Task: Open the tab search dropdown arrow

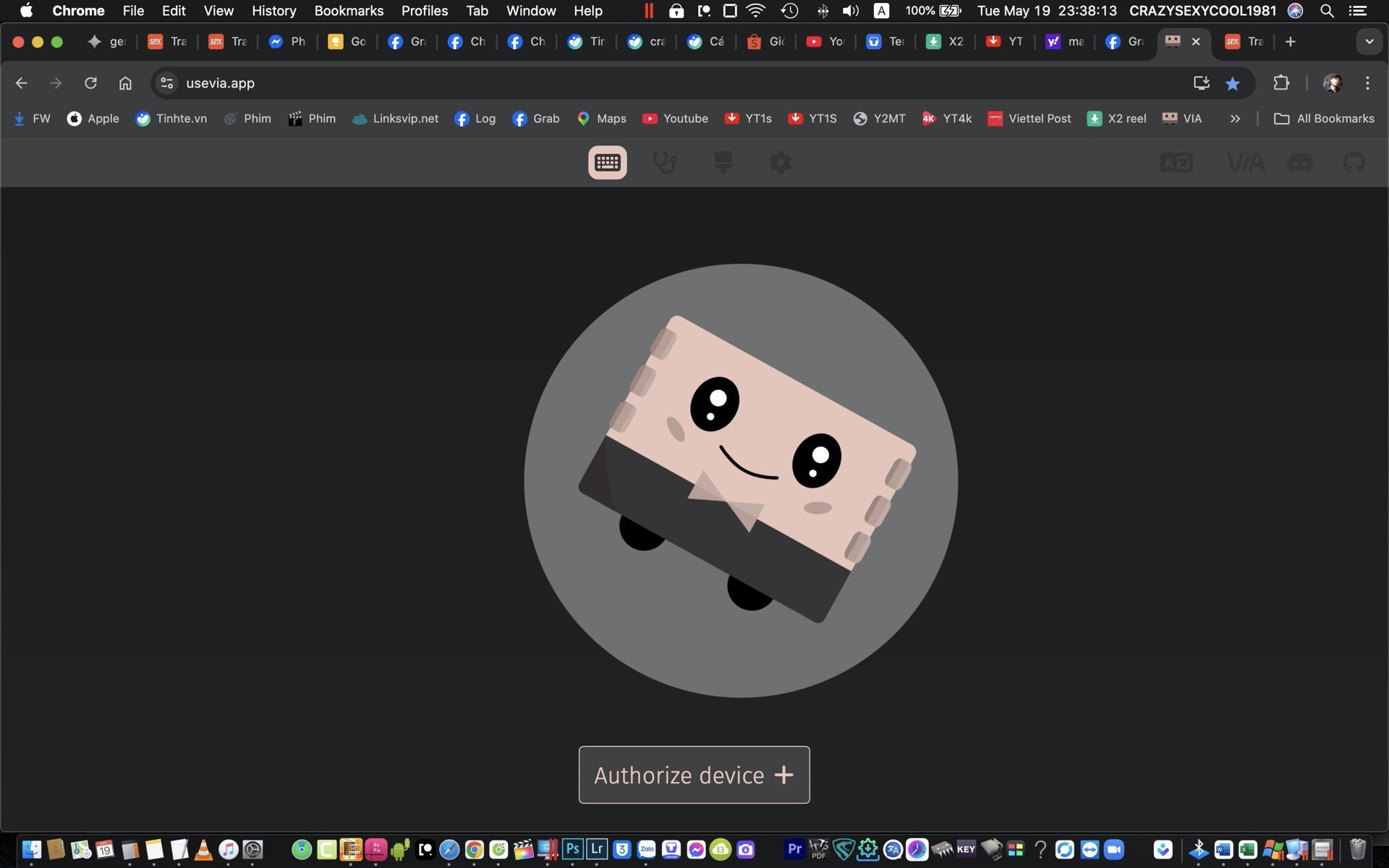Action: [1369, 42]
